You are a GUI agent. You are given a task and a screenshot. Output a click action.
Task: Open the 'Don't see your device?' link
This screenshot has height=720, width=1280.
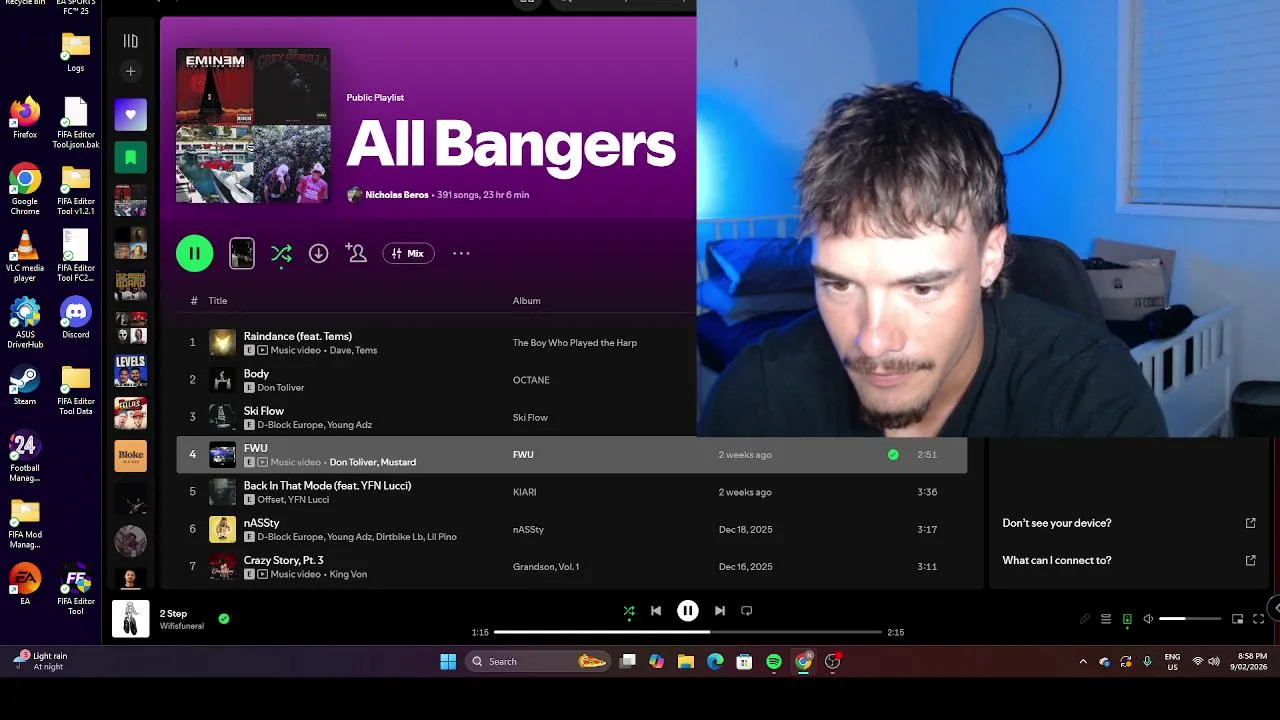(x=1057, y=523)
